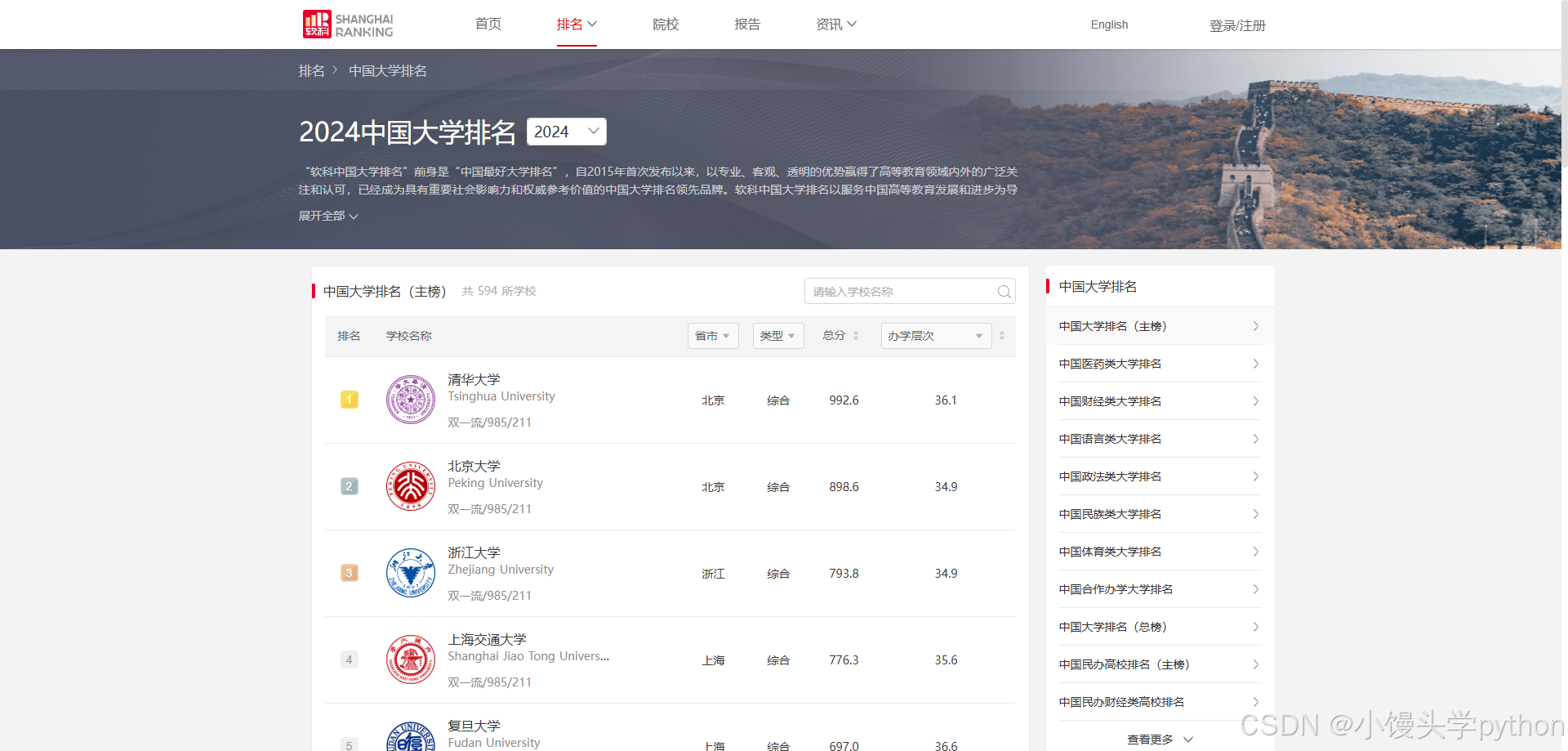Screen dimensions: 1568x751
Task: Open Peking University logo
Action: (x=411, y=486)
